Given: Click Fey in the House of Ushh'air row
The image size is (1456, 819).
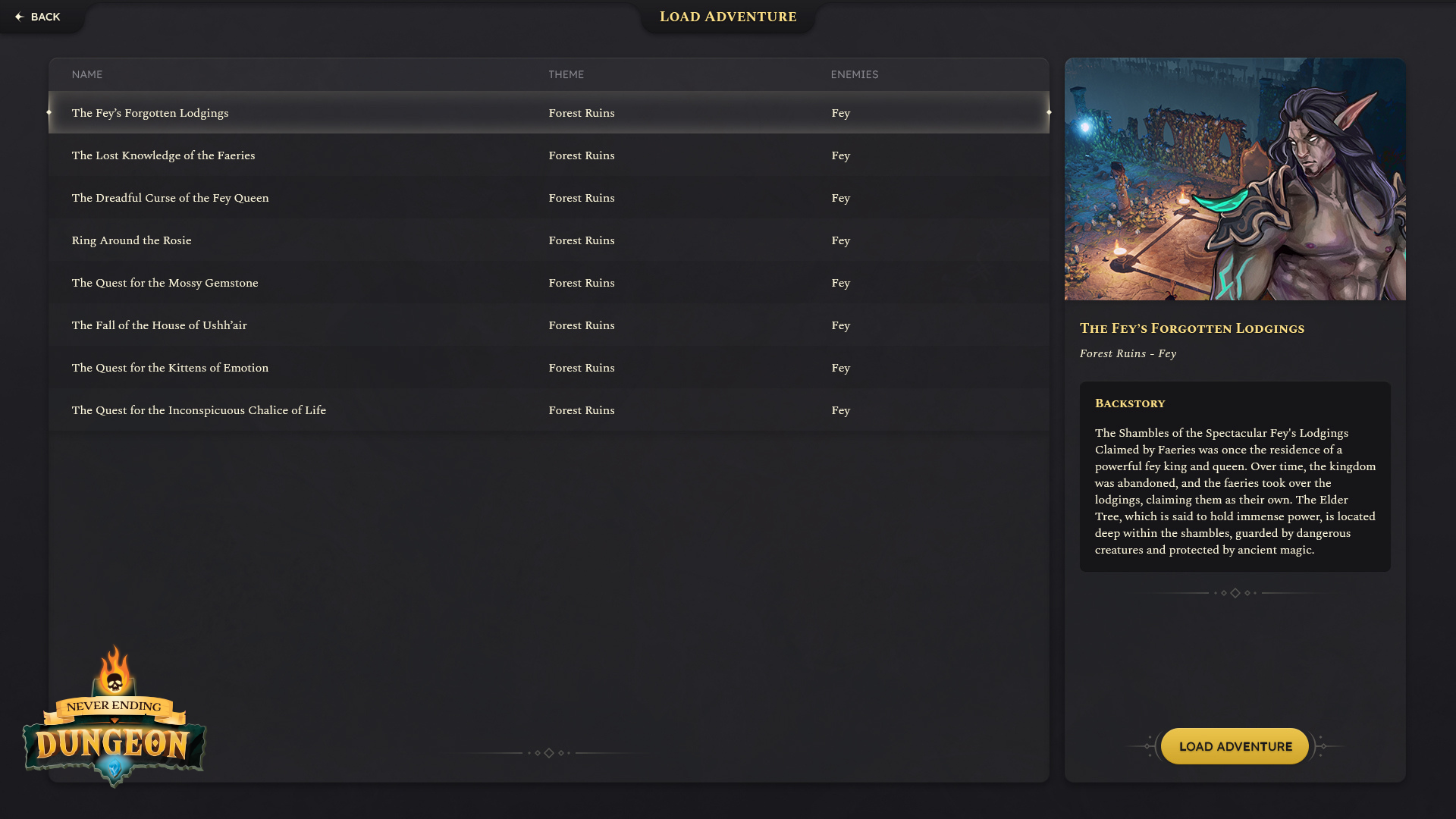Looking at the screenshot, I should tap(840, 325).
